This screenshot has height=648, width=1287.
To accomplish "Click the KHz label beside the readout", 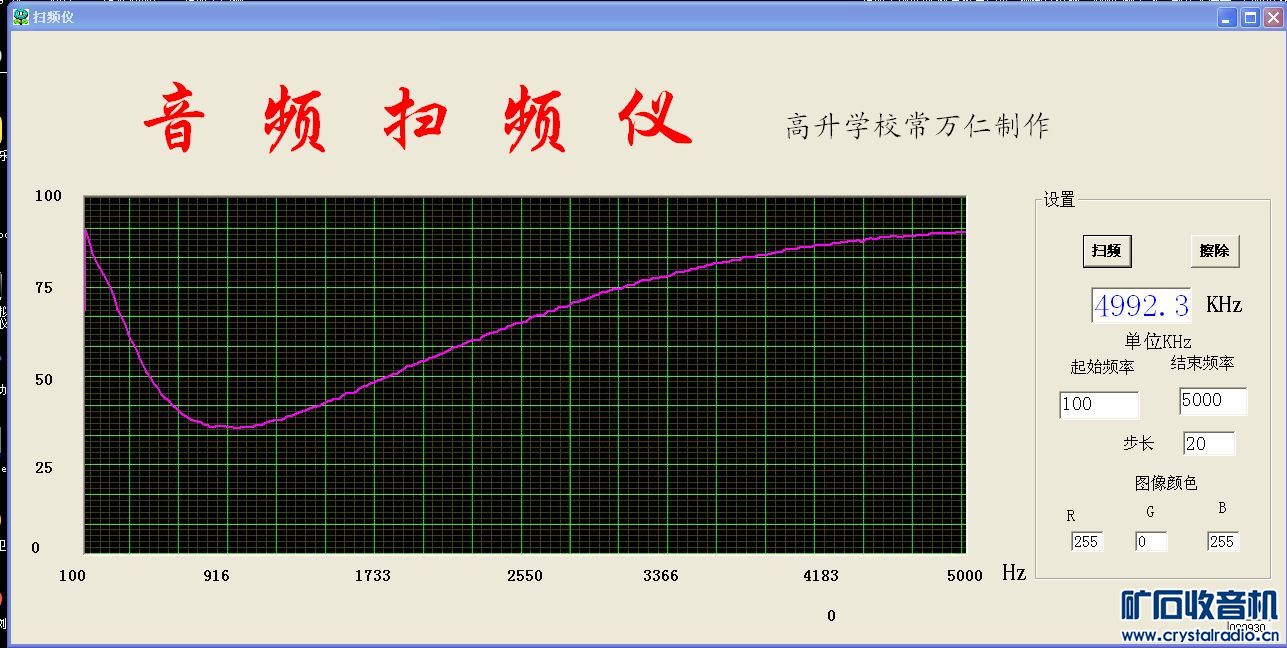I will [1224, 305].
